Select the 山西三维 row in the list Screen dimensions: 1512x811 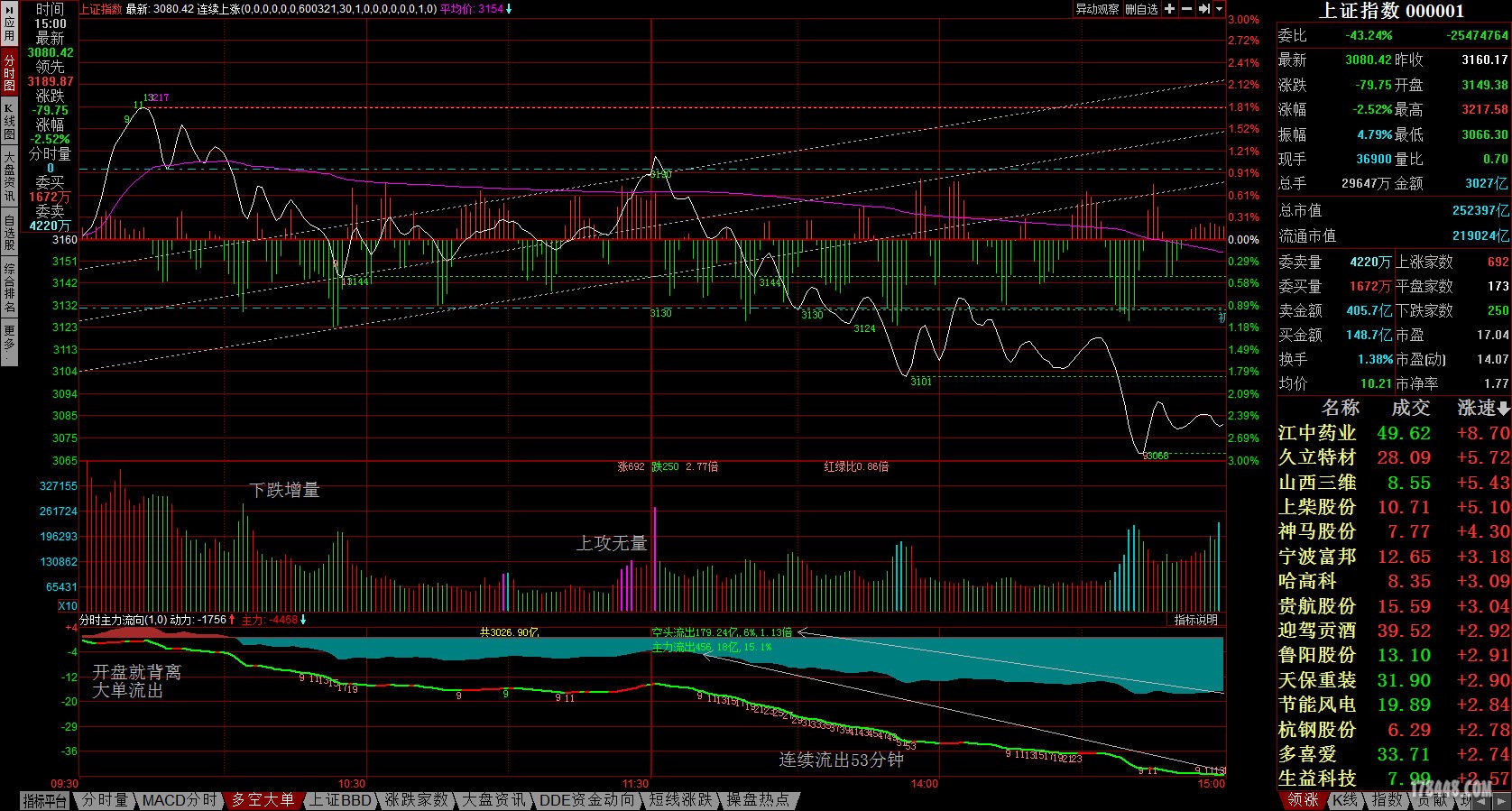(1393, 483)
